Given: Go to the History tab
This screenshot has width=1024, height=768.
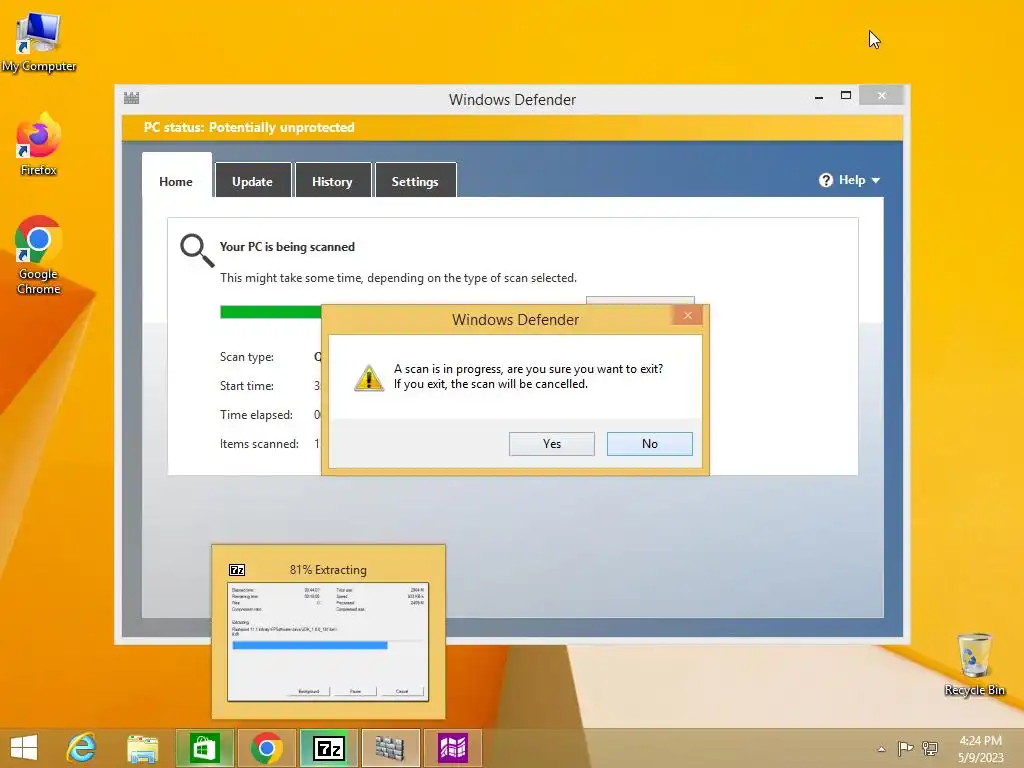Looking at the screenshot, I should click(x=332, y=182).
